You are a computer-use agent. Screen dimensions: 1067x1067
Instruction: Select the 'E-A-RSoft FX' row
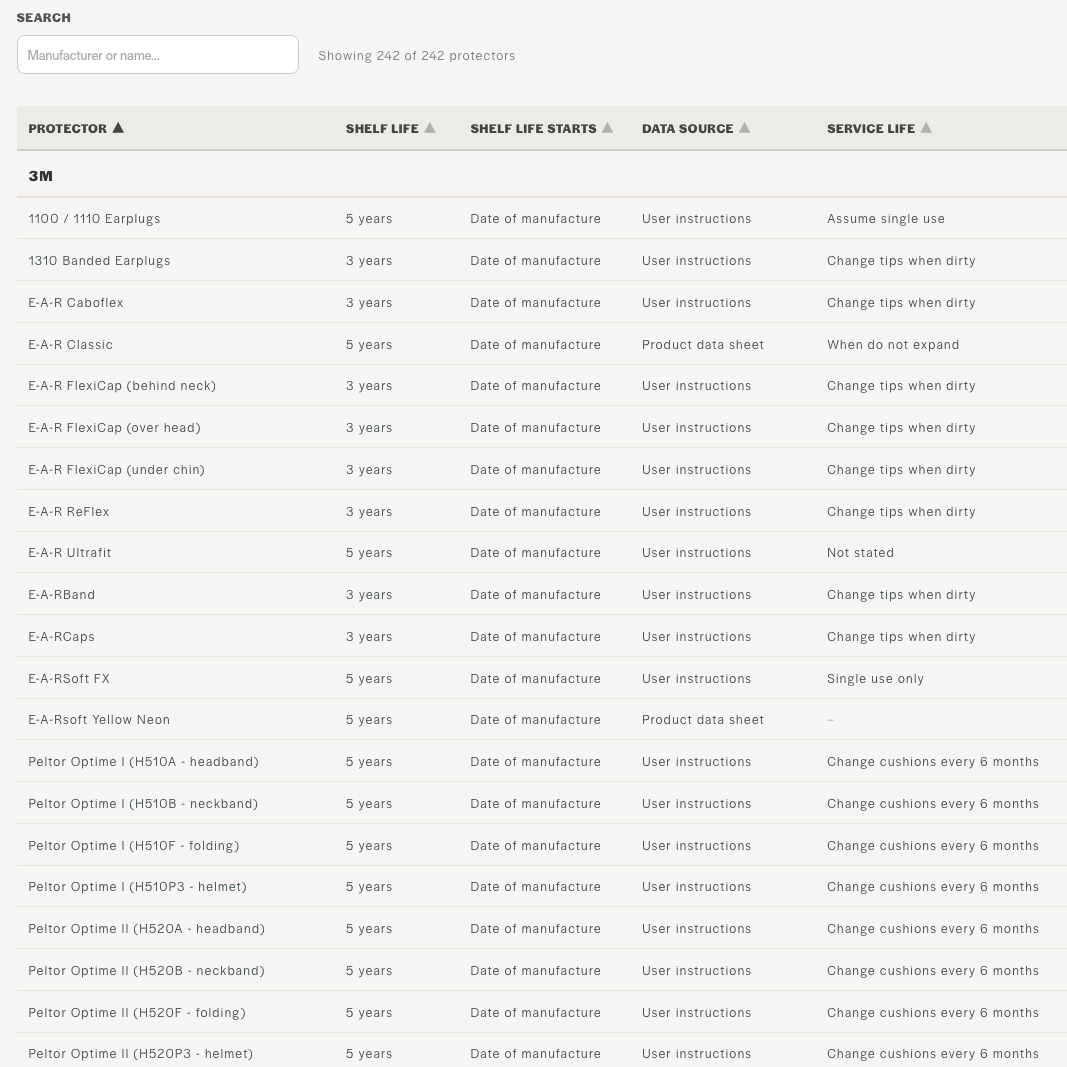542,678
